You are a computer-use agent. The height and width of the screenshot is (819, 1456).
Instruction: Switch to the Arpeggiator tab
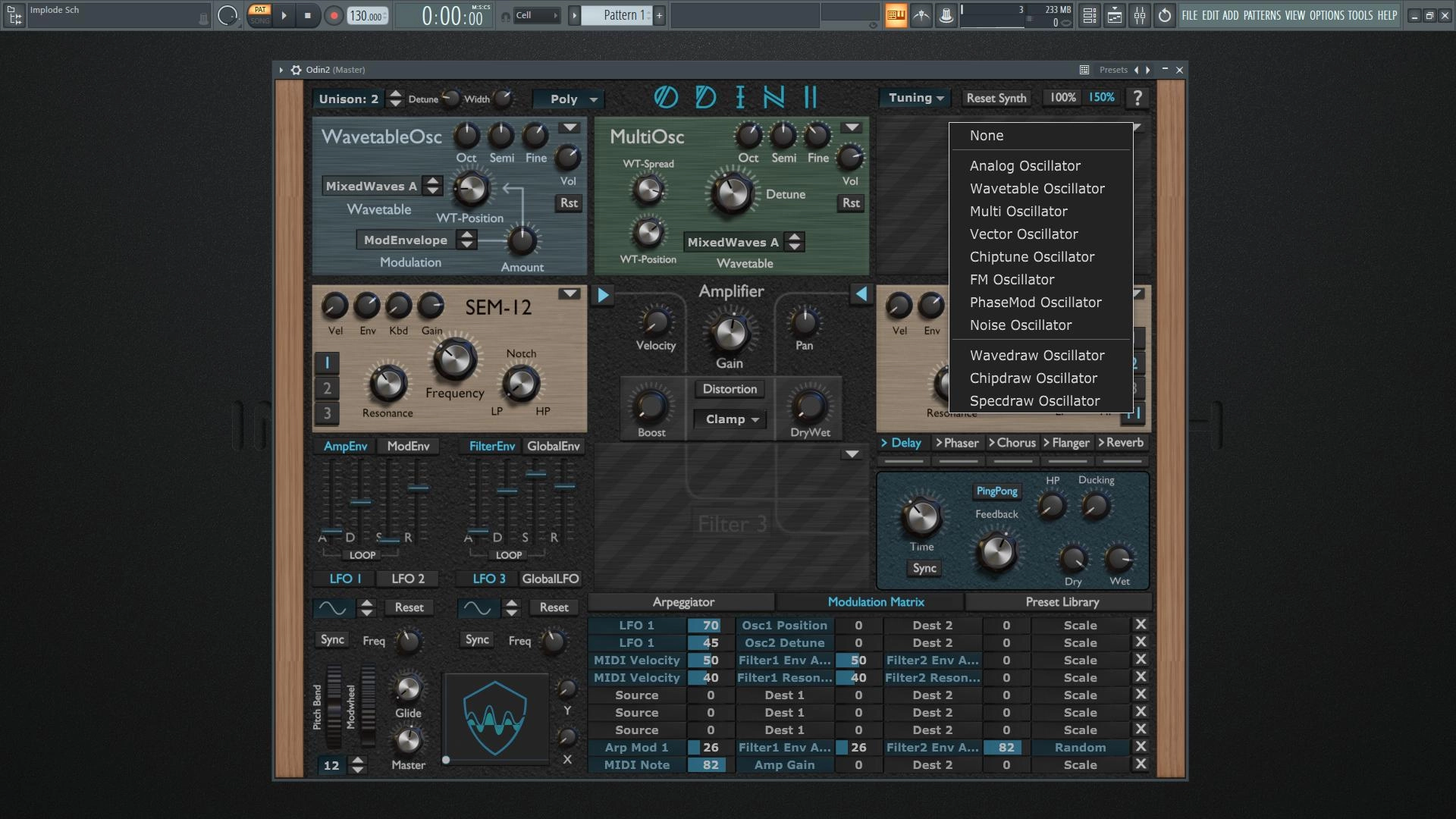point(682,602)
